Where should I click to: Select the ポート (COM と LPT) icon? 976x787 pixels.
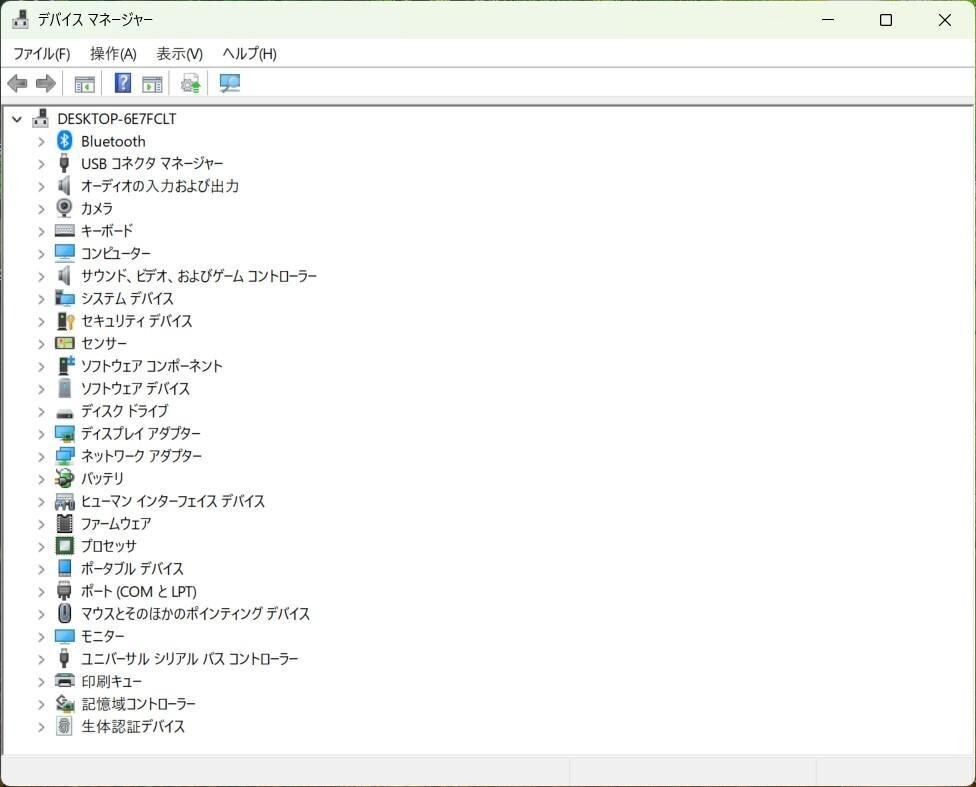[x=64, y=591]
